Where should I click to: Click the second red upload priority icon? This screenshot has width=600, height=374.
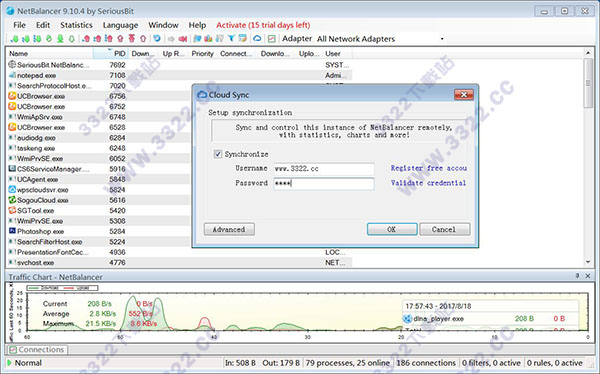tap(97, 39)
